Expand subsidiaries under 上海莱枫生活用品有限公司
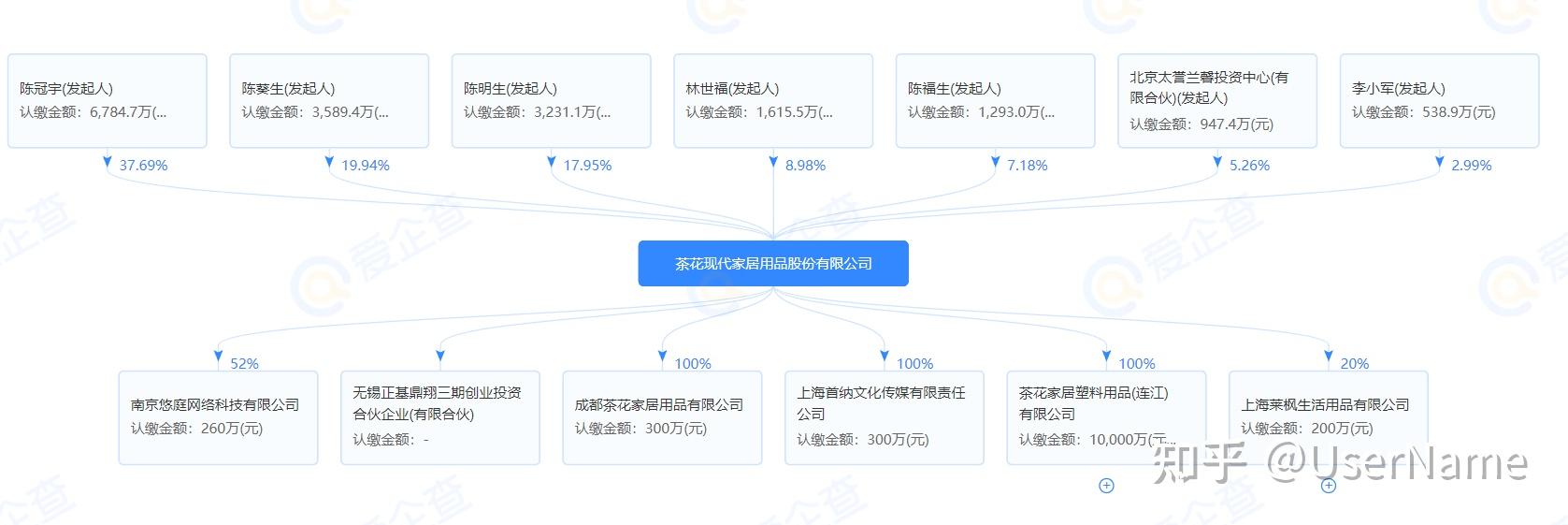Screen dimensions: 1568x525 tap(1328, 486)
